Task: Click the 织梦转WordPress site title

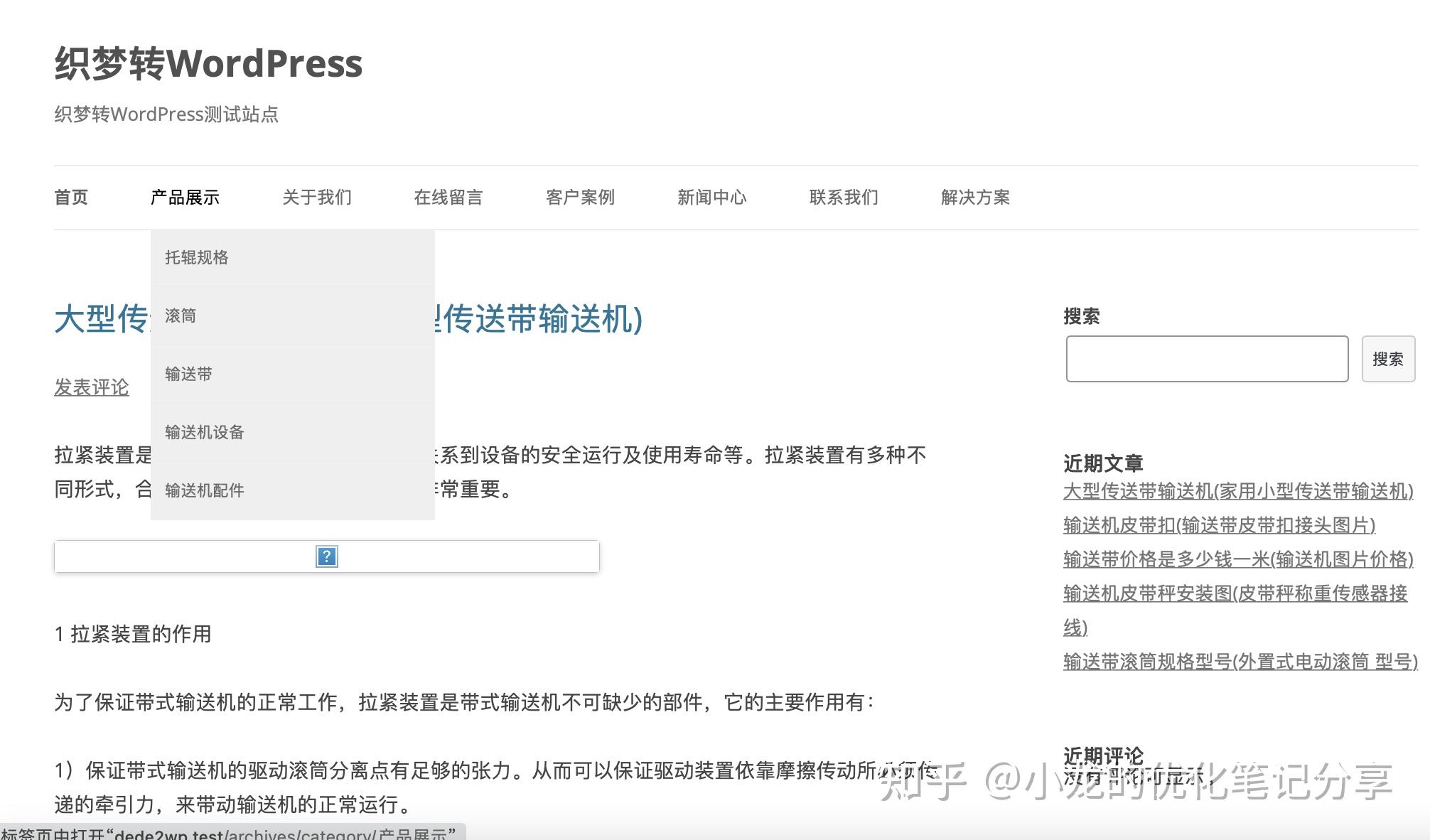Action: click(x=208, y=63)
